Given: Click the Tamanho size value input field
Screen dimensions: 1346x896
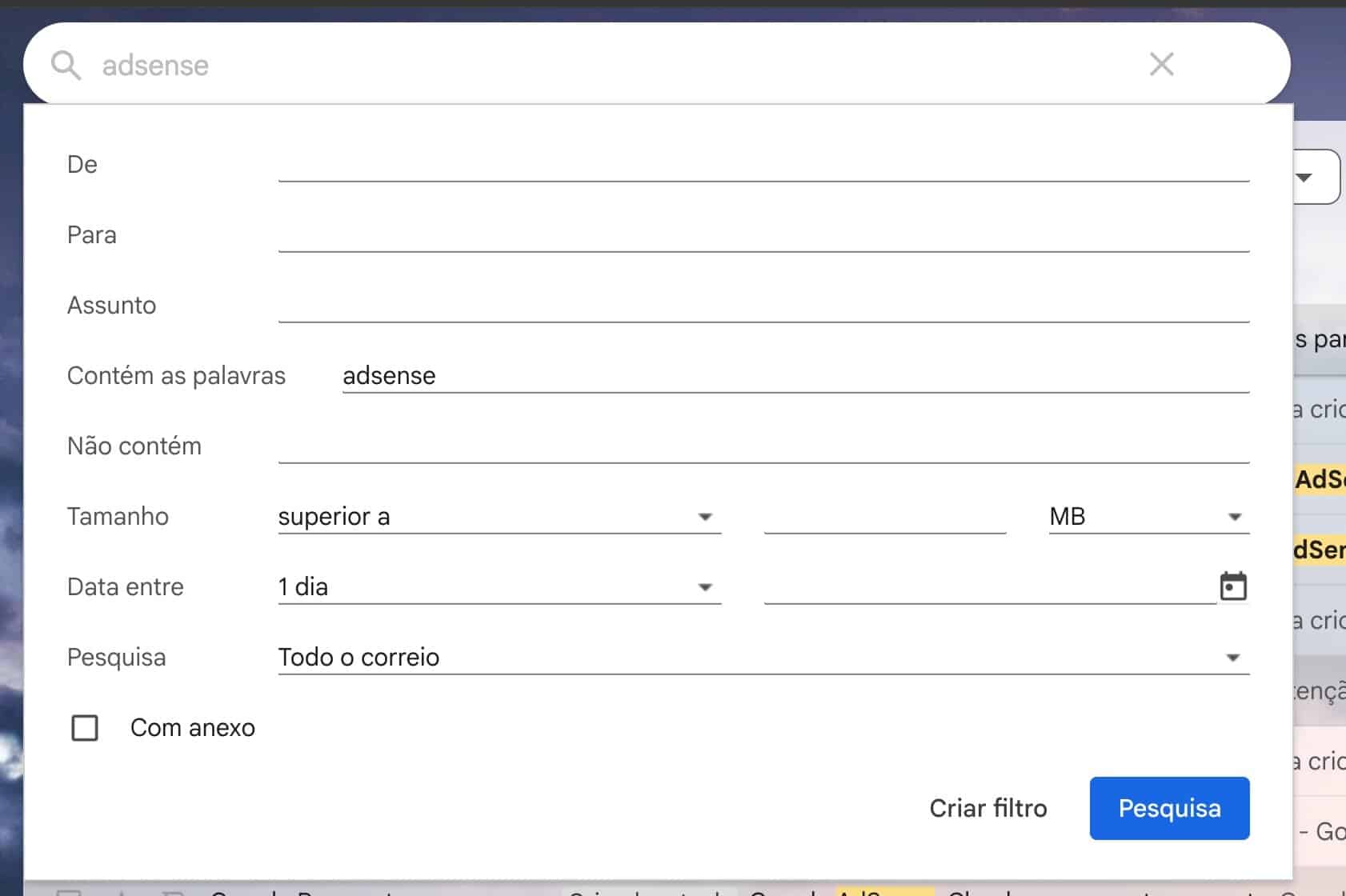Looking at the screenshot, I should [x=884, y=517].
